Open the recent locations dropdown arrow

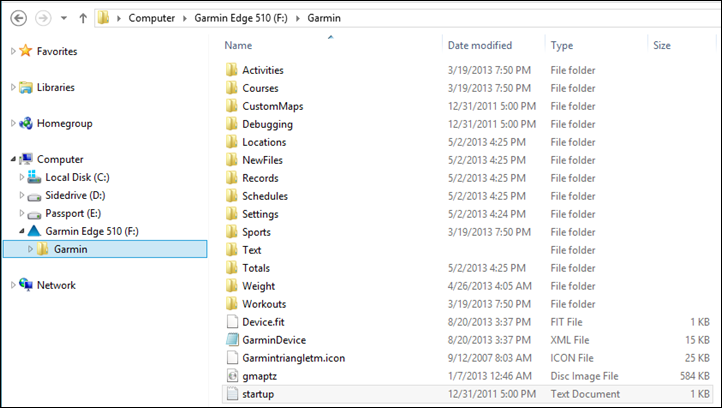(64, 18)
